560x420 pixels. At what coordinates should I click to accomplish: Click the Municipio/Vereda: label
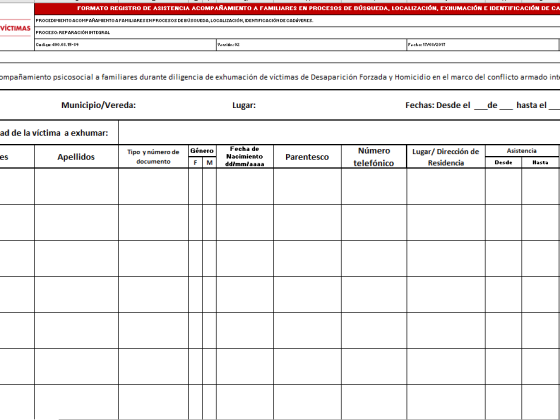click(99, 105)
